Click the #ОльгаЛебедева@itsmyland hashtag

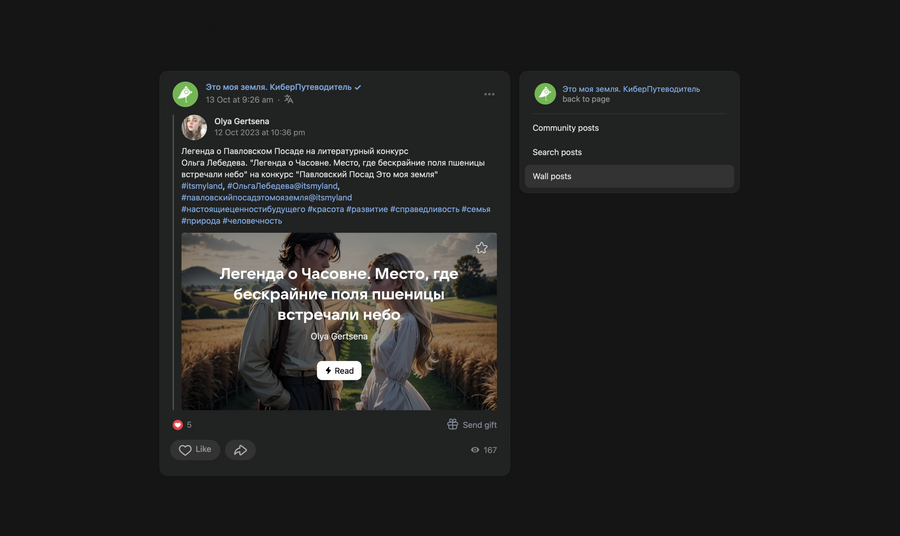(x=282, y=186)
